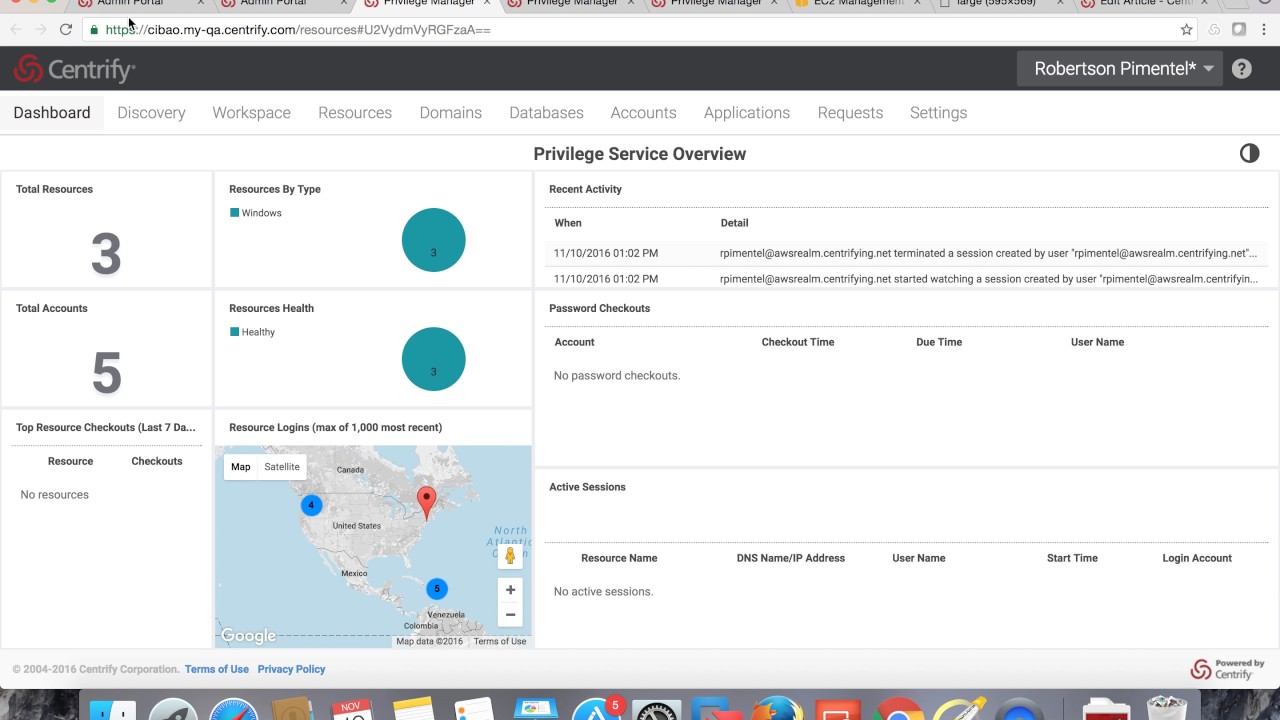Open Trash from the Dock
This screenshot has height=720, width=1280.
(x=1166, y=709)
